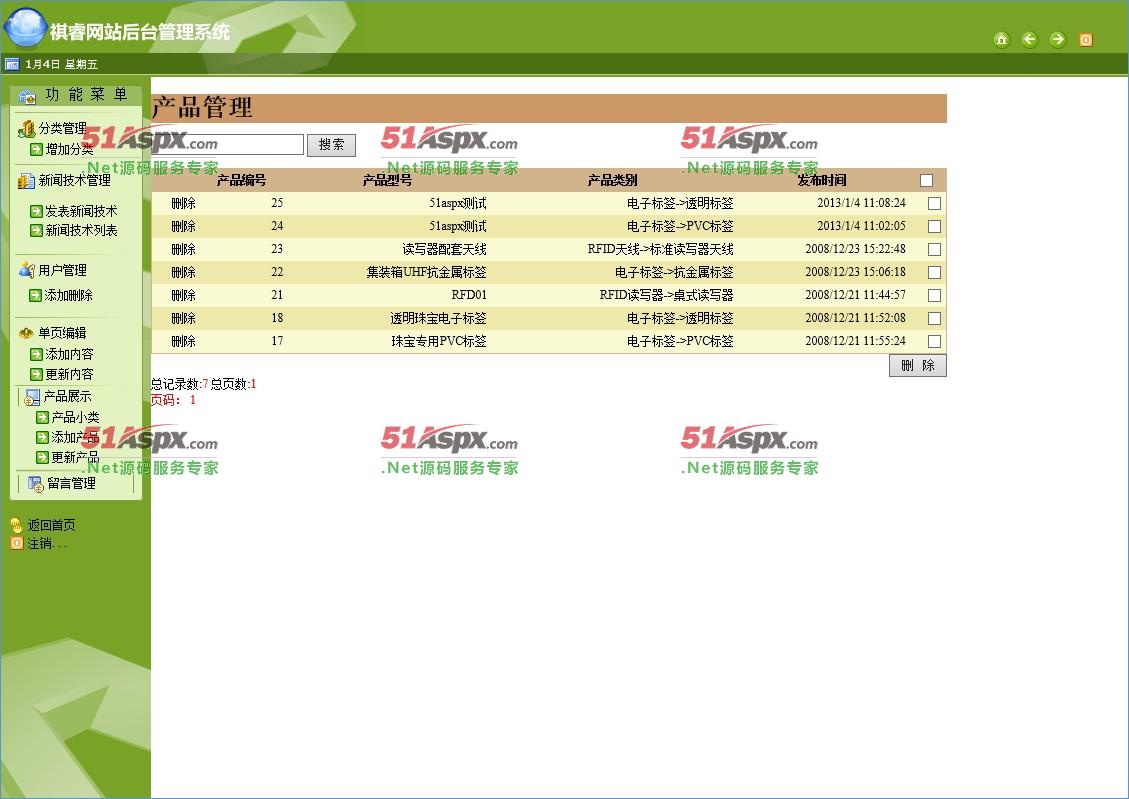Open 分类管理 menu section

[63, 129]
